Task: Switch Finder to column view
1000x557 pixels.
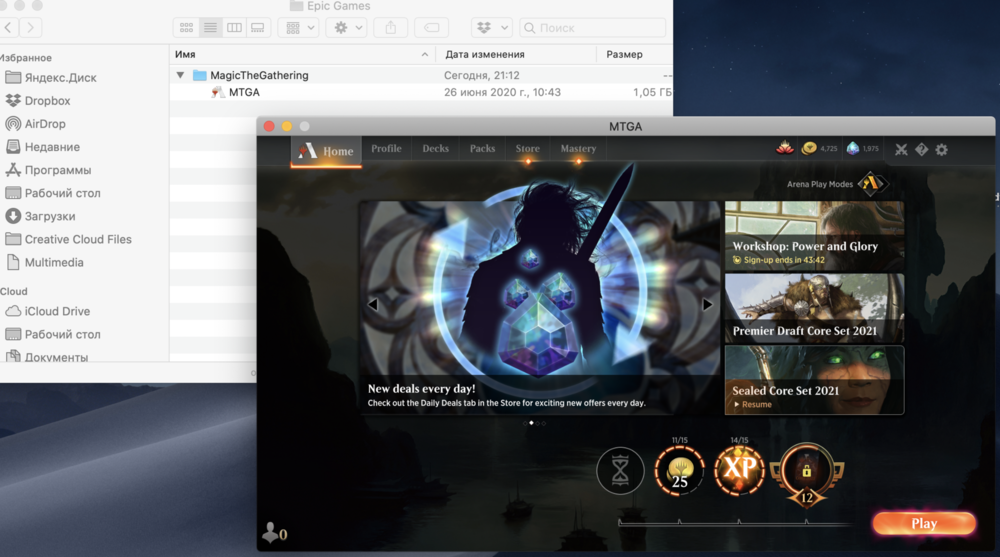Action: pyautogui.click(x=234, y=28)
